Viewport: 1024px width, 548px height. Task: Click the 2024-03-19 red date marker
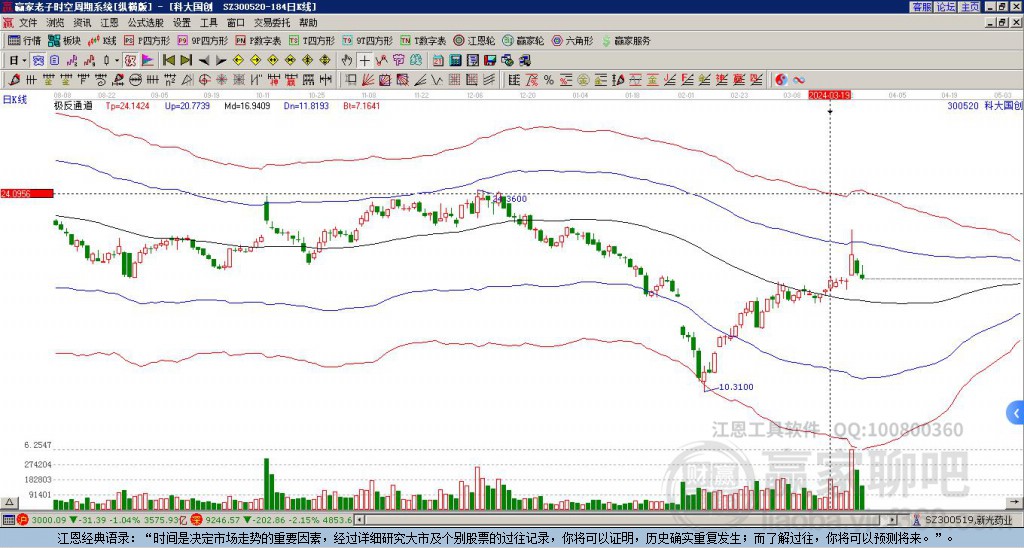829,95
